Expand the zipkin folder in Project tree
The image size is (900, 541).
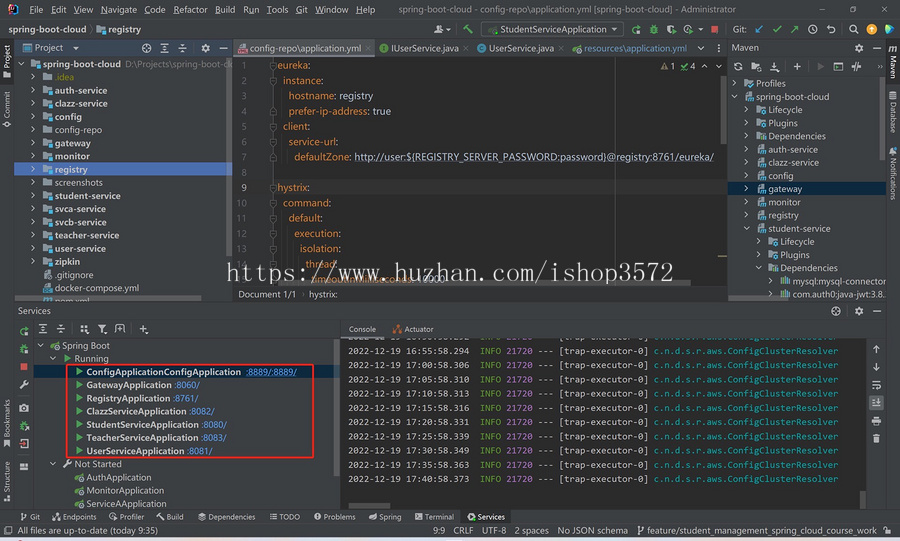33,261
